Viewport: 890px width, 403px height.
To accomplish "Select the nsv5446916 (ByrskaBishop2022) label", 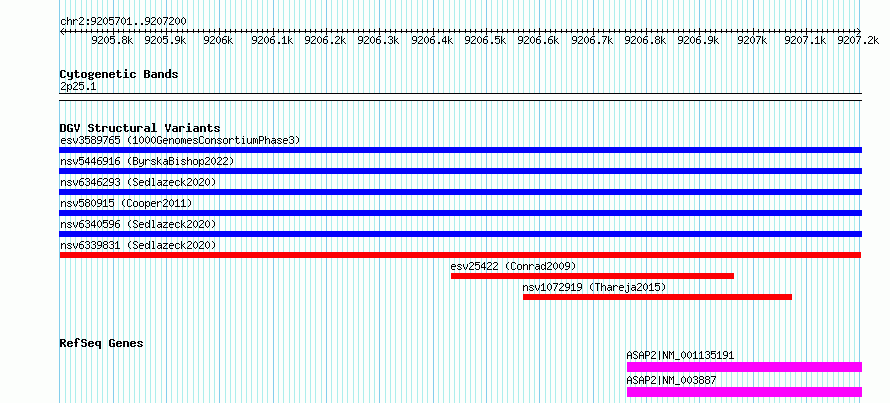I will pos(147,161).
